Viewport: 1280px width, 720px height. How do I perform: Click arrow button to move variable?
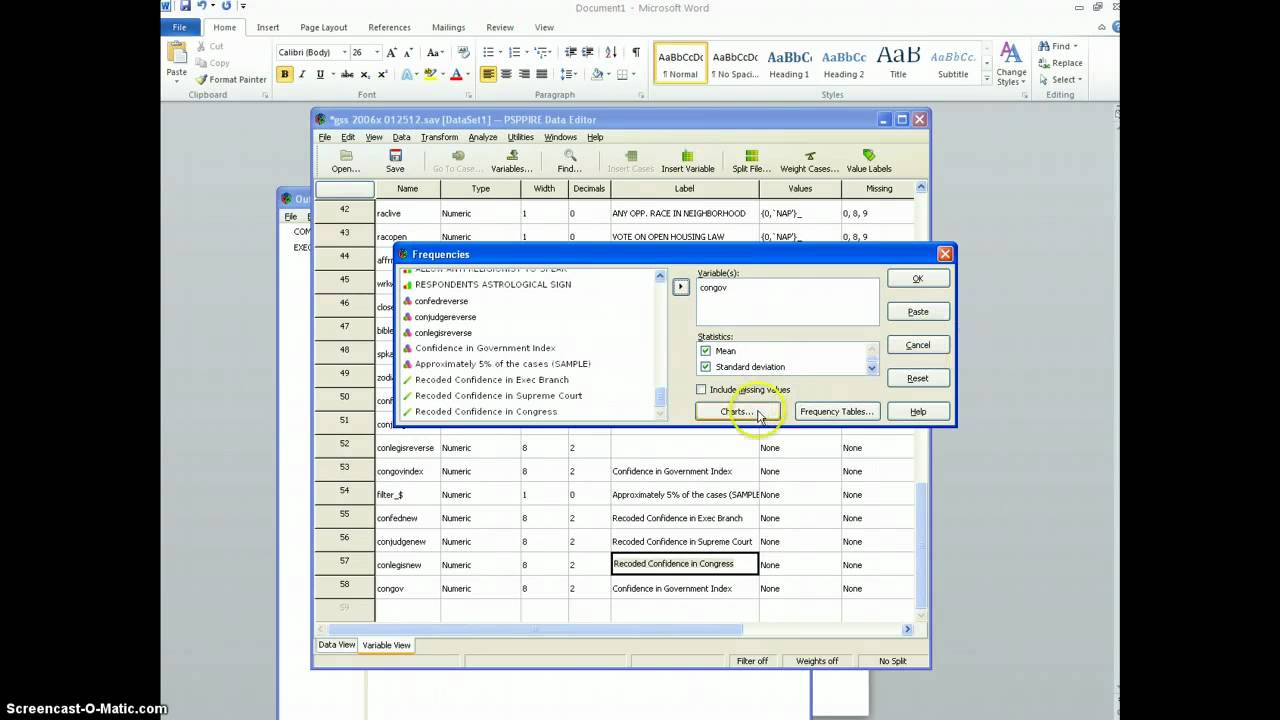click(x=680, y=287)
